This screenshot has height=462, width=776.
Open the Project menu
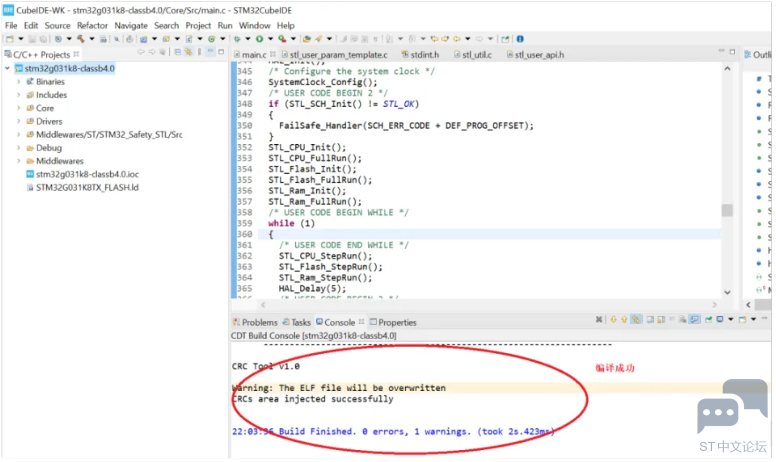click(198, 25)
